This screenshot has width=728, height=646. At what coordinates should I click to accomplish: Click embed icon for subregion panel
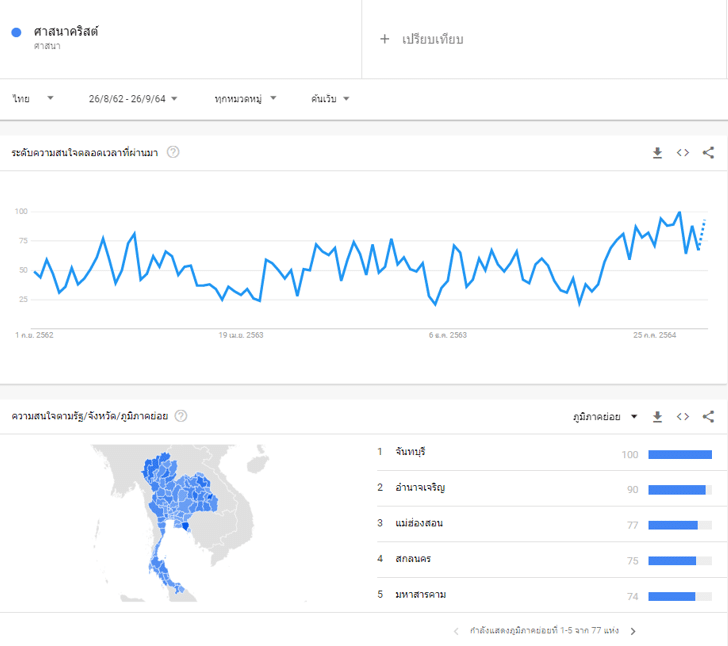pos(683,416)
